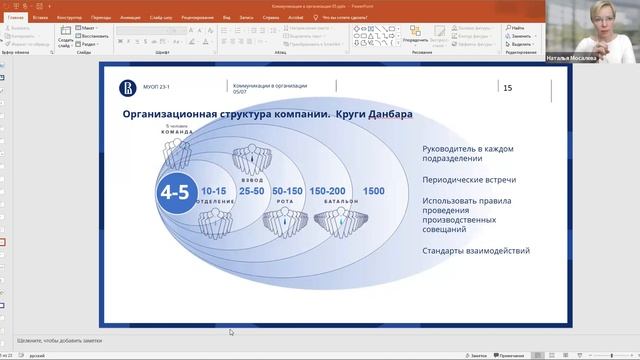The image size is (640, 360).
Task: Toggle align text left icon
Action: pyautogui.click(x=224, y=42)
